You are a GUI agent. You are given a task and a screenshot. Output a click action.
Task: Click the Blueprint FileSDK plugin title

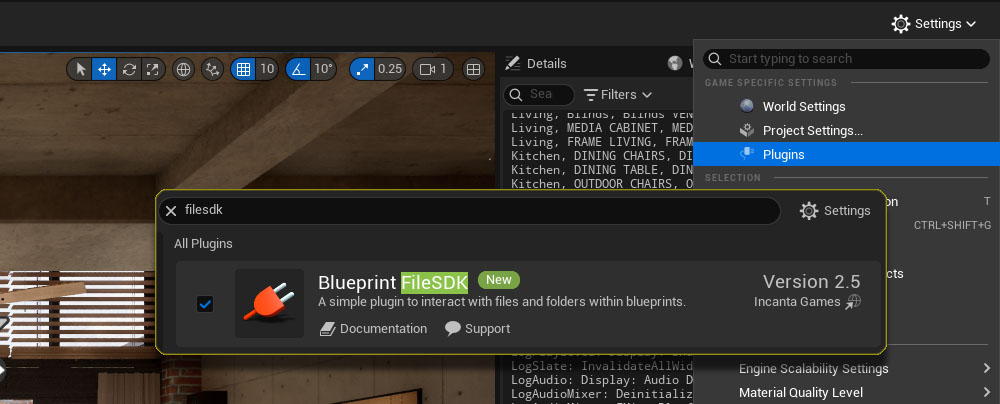click(x=393, y=282)
